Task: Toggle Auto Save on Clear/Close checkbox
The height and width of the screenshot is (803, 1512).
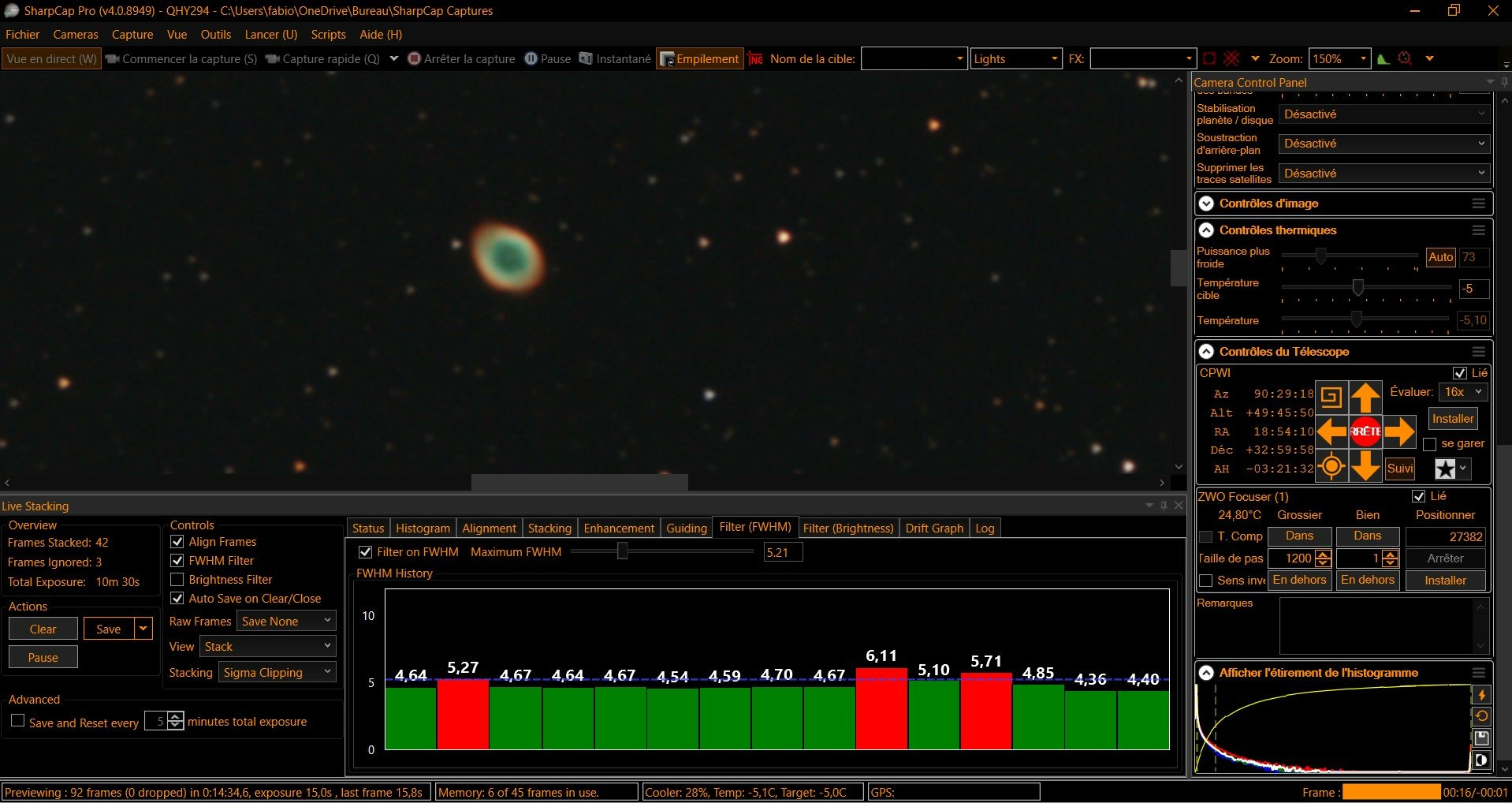Action: tap(177, 599)
